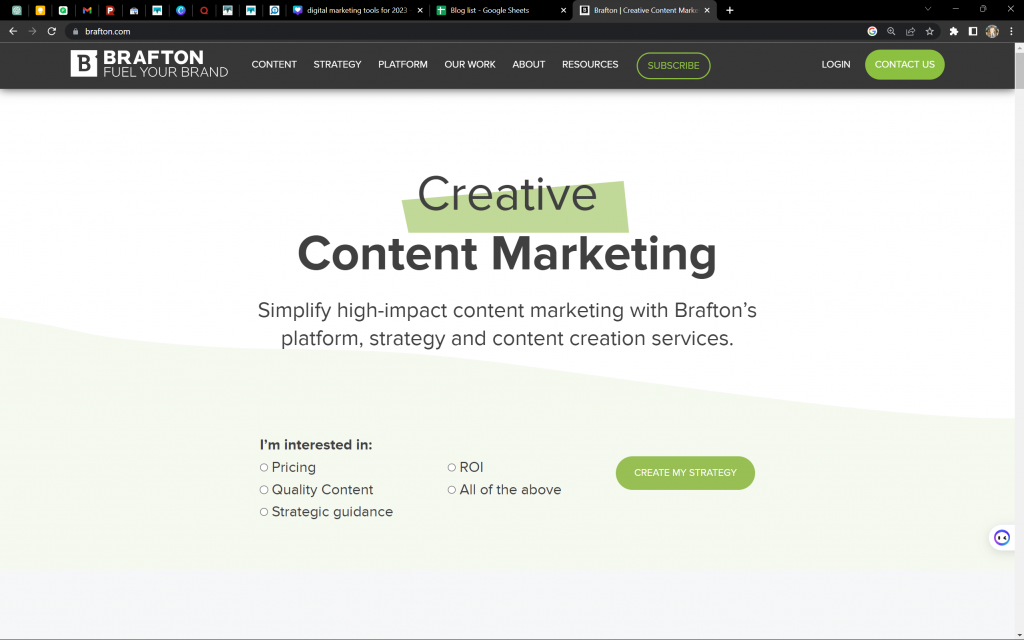Click the scrollbar down arrow
Viewport: 1024px width, 640px height.
pos(1019,634)
